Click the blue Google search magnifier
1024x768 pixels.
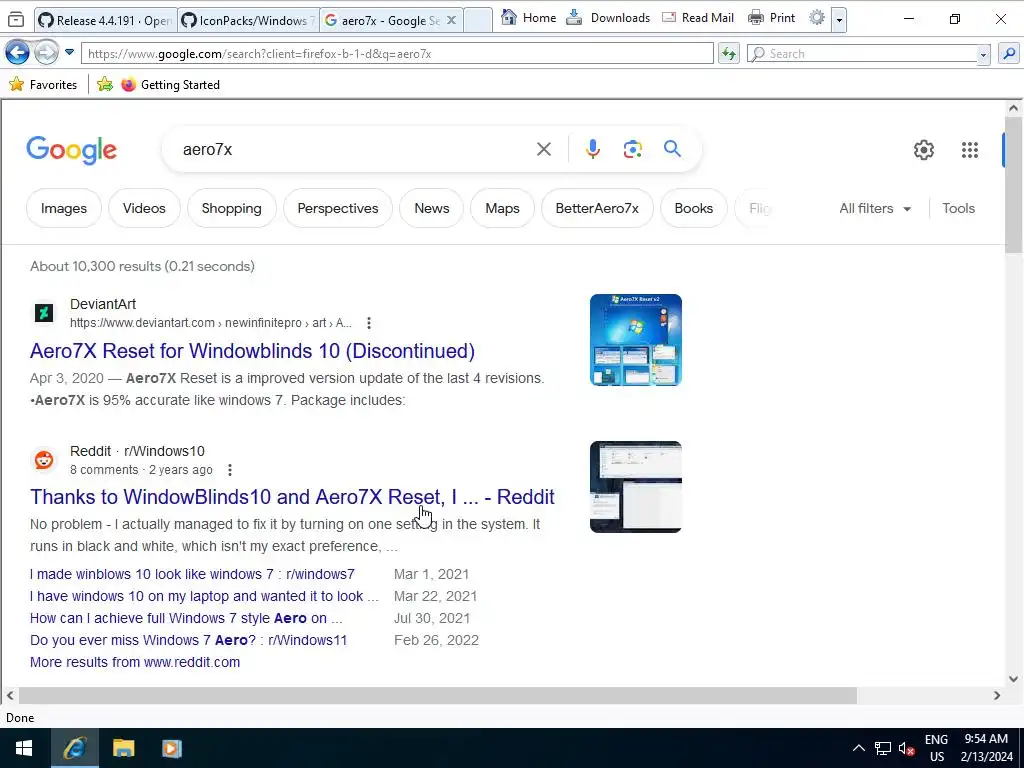click(x=672, y=149)
